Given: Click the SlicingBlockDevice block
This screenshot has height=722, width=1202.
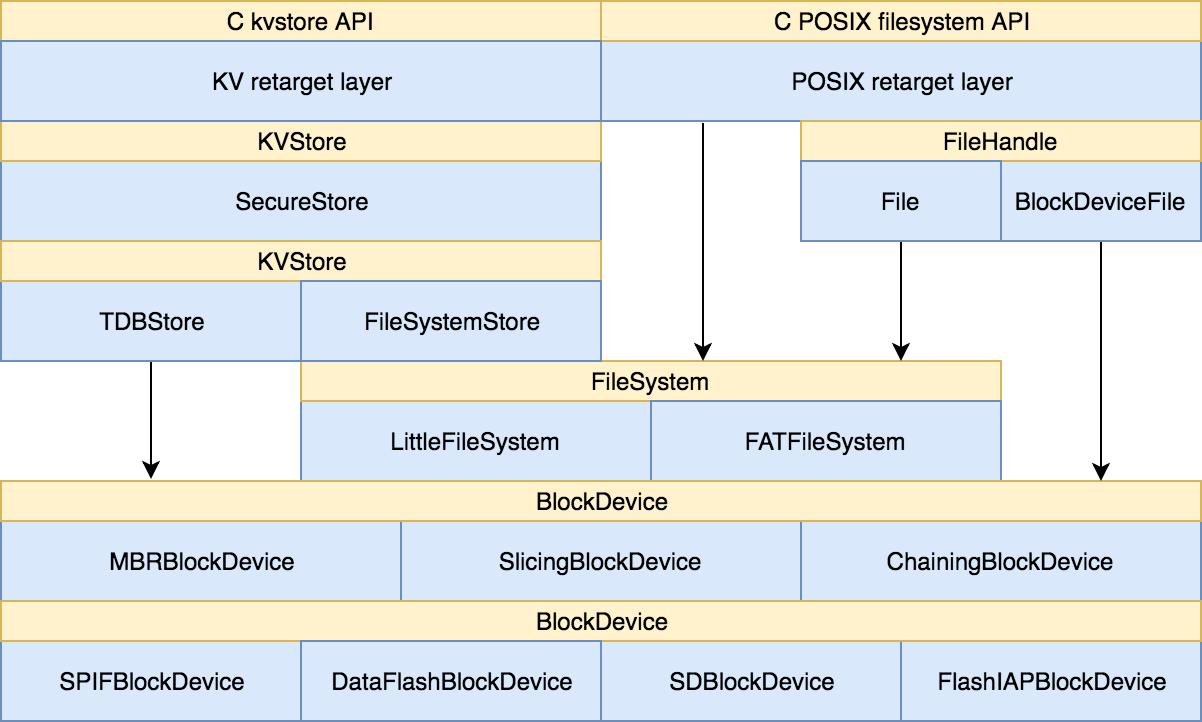Looking at the screenshot, I should point(600,561).
